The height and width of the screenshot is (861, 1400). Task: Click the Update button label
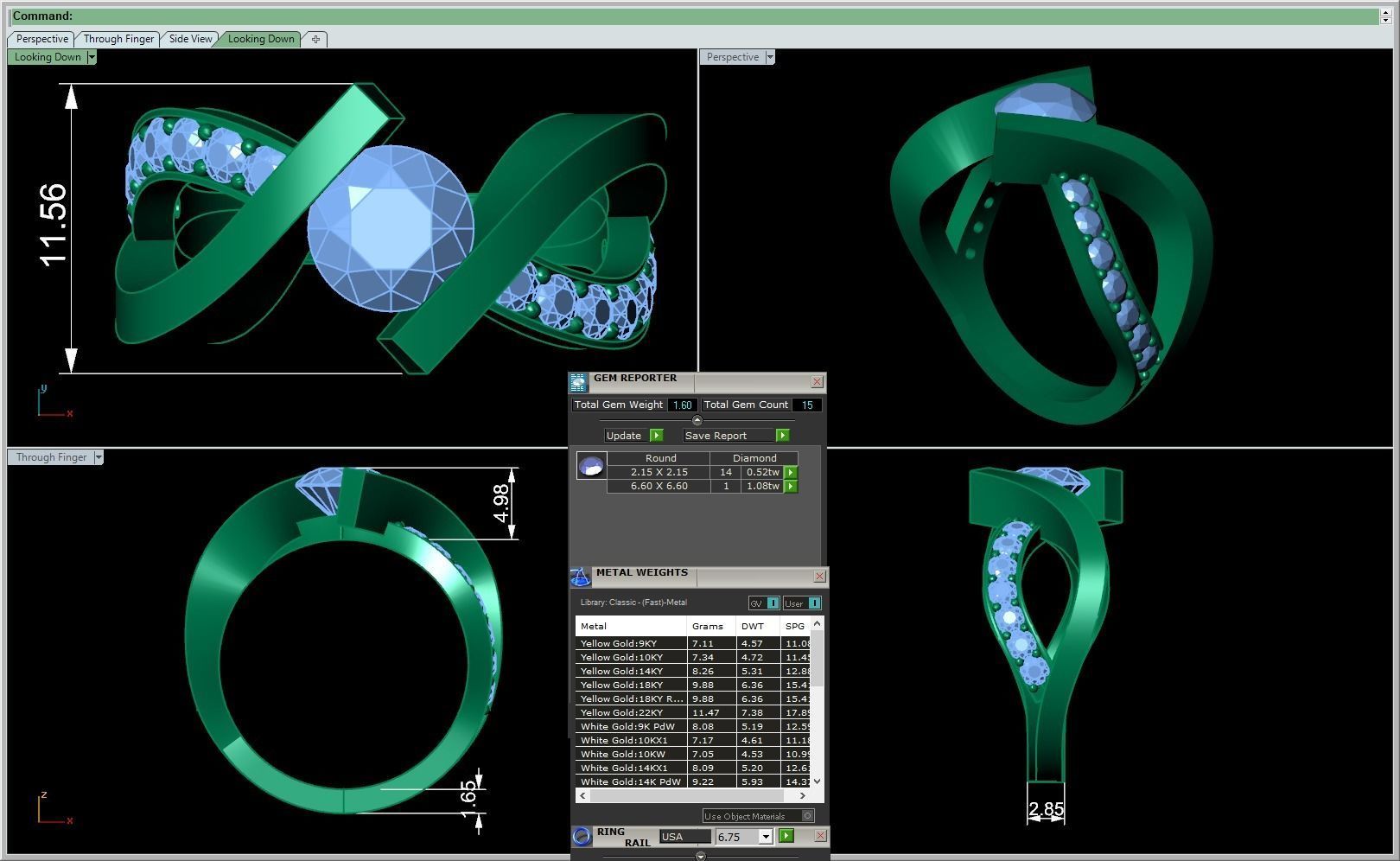tap(624, 436)
